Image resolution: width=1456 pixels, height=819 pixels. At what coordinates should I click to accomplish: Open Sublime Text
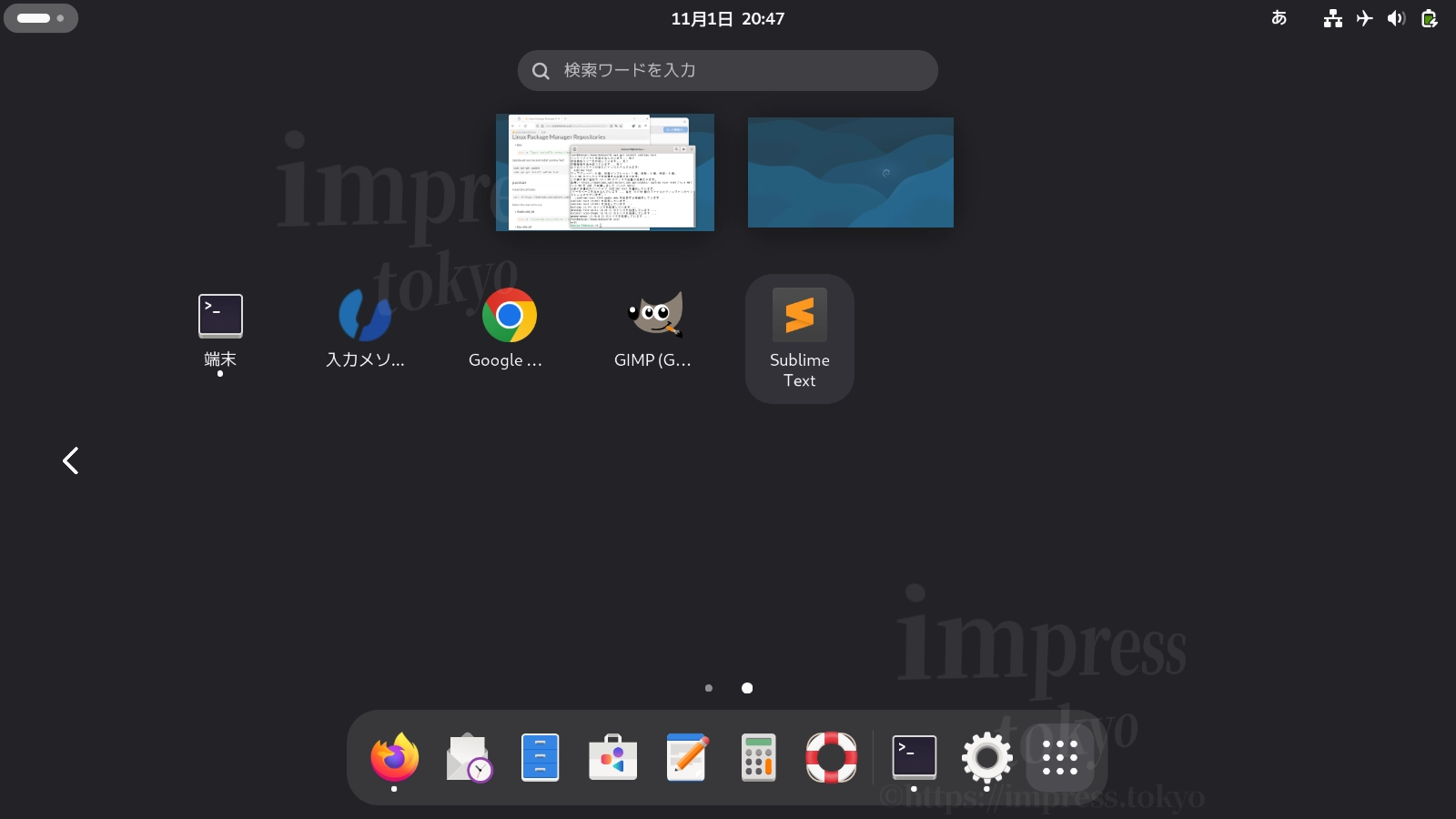click(x=799, y=315)
